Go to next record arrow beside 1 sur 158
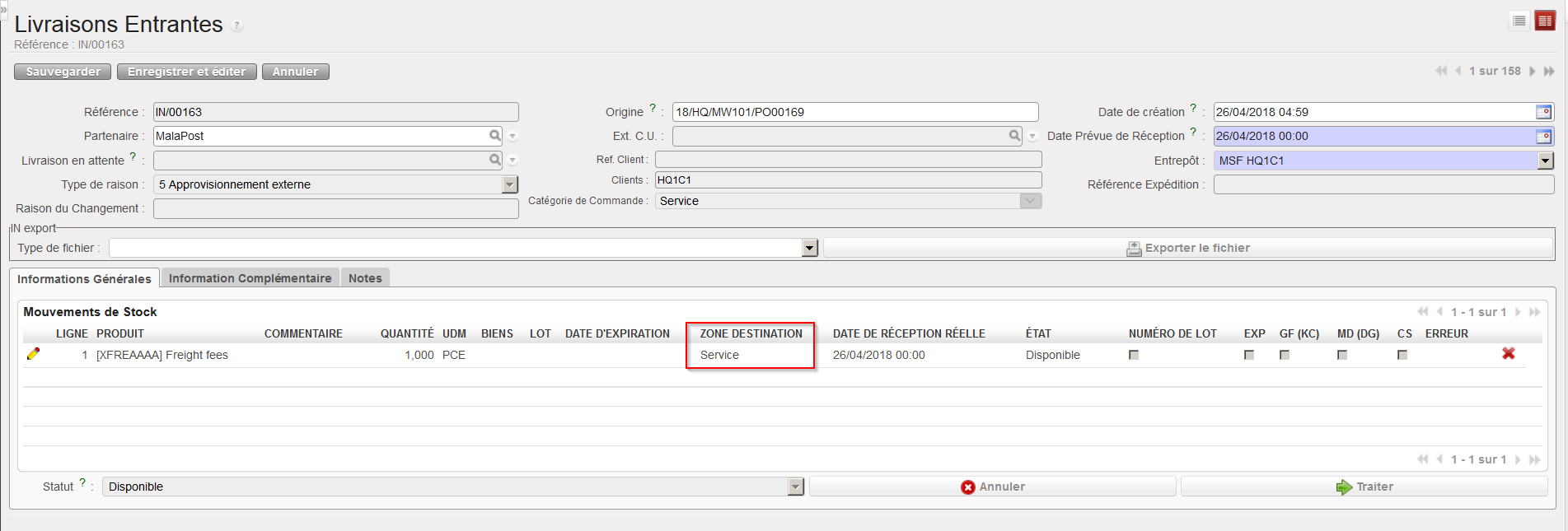1568x531 pixels. [1533, 72]
